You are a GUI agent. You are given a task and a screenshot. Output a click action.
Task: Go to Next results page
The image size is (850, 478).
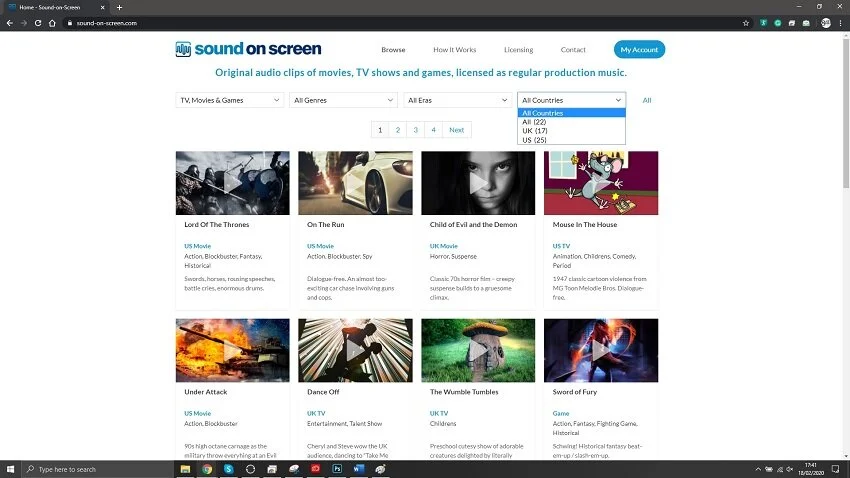[x=456, y=130]
